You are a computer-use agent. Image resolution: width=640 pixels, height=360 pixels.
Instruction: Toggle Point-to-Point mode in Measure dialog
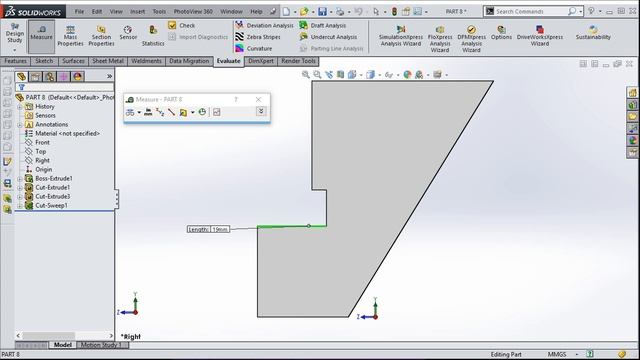pyautogui.click(x=171, y=112)
